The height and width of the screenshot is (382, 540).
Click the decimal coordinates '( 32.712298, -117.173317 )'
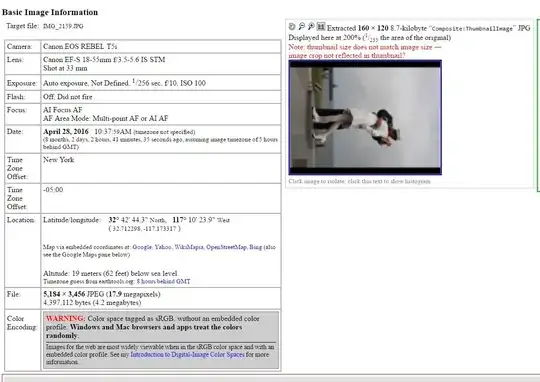coord(145,228)
